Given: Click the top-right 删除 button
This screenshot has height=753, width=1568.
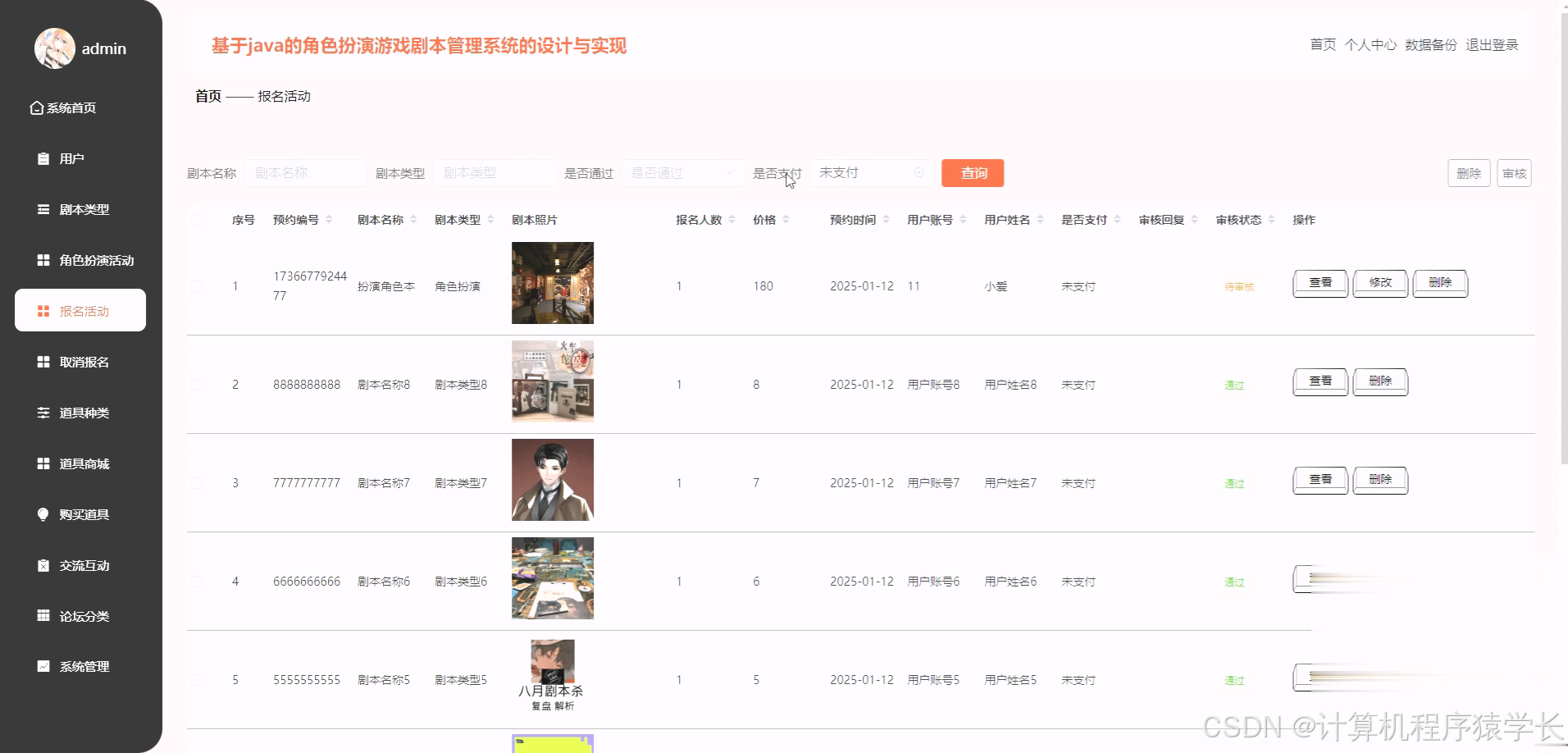Looking at the screenshot, I should (x=1469, y=173).
